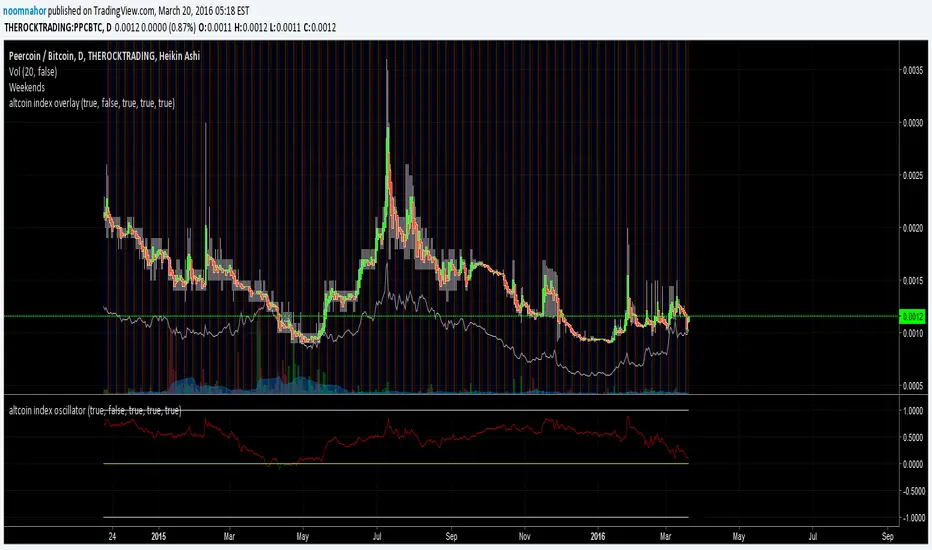
Task: Click the 2016 label on time axis
Action: (597, 535)
